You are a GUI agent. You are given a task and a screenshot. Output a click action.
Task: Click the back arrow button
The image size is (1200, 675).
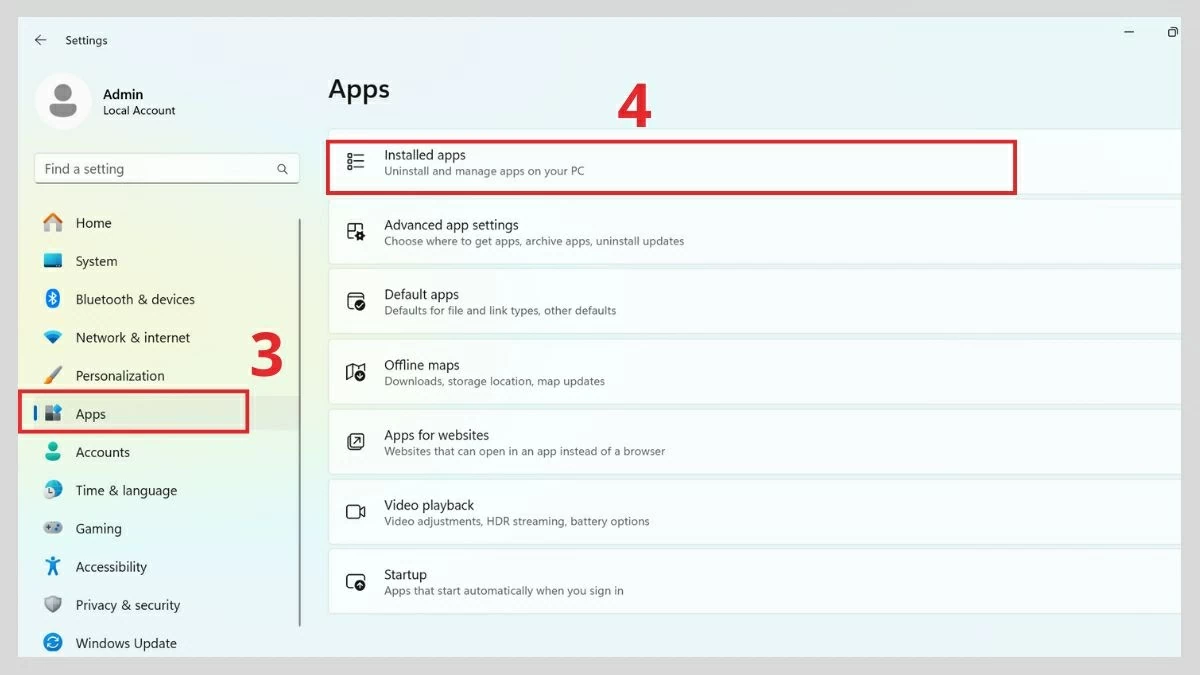tap(40, 40)
